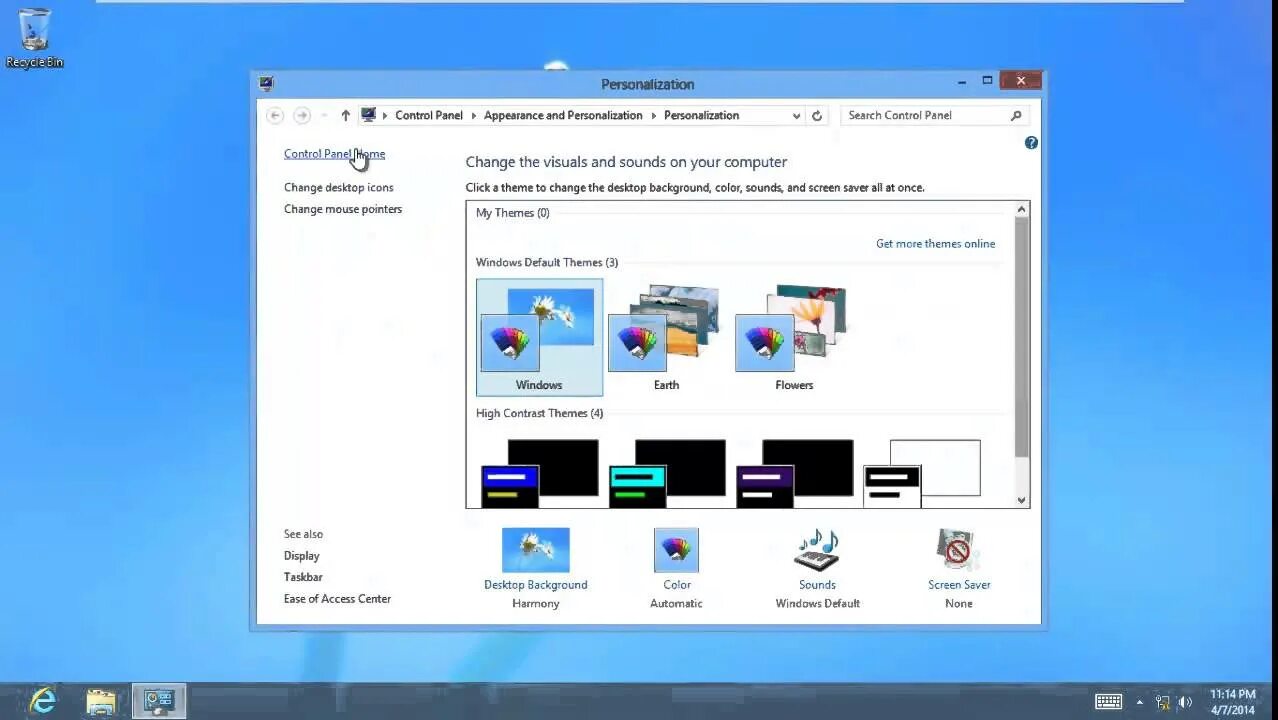Open the volume speaker tray icon
Screen dimensions: 1278x720
click(x=1185, y=702)
